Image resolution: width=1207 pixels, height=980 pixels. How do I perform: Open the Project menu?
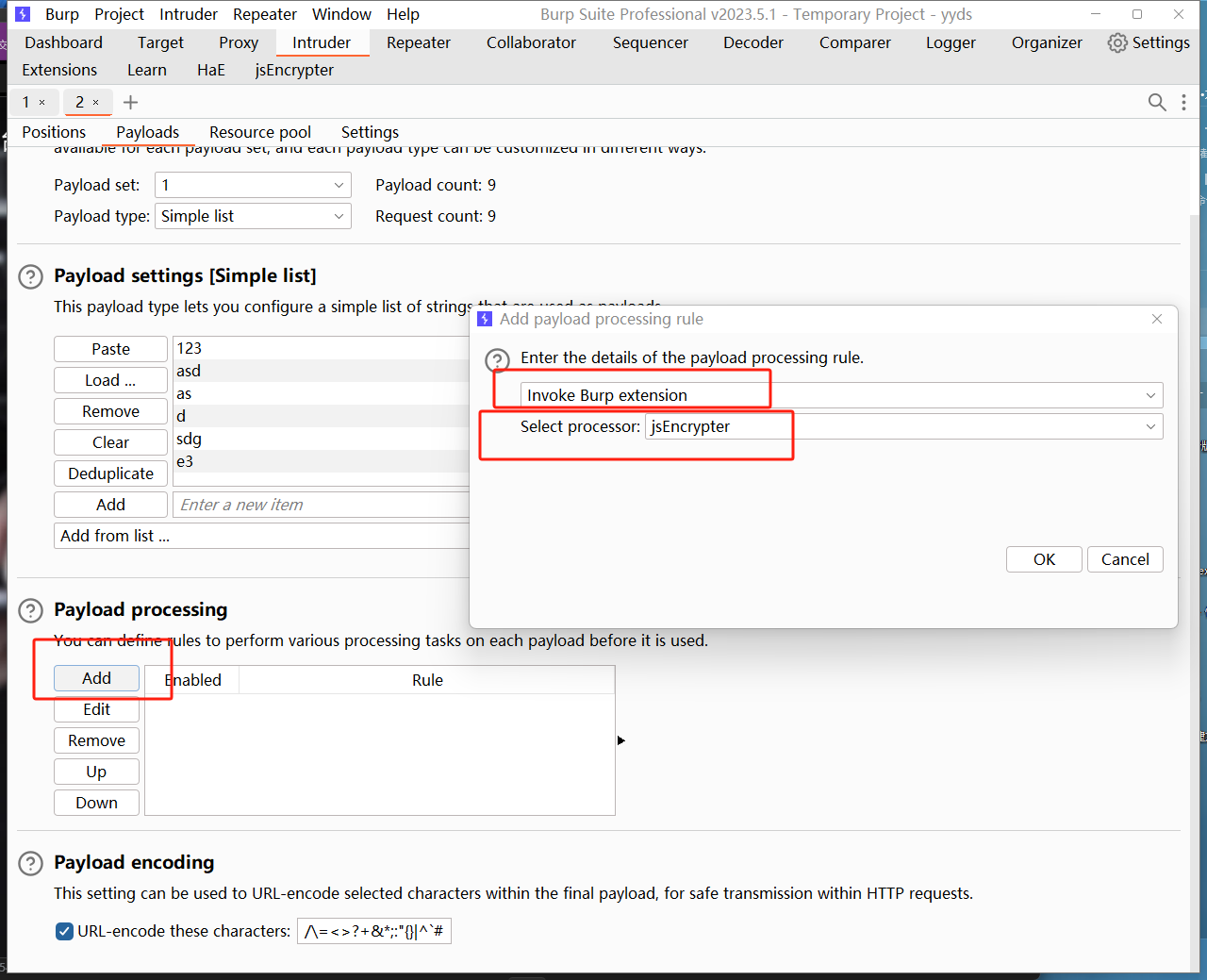(x=120, y=14)
